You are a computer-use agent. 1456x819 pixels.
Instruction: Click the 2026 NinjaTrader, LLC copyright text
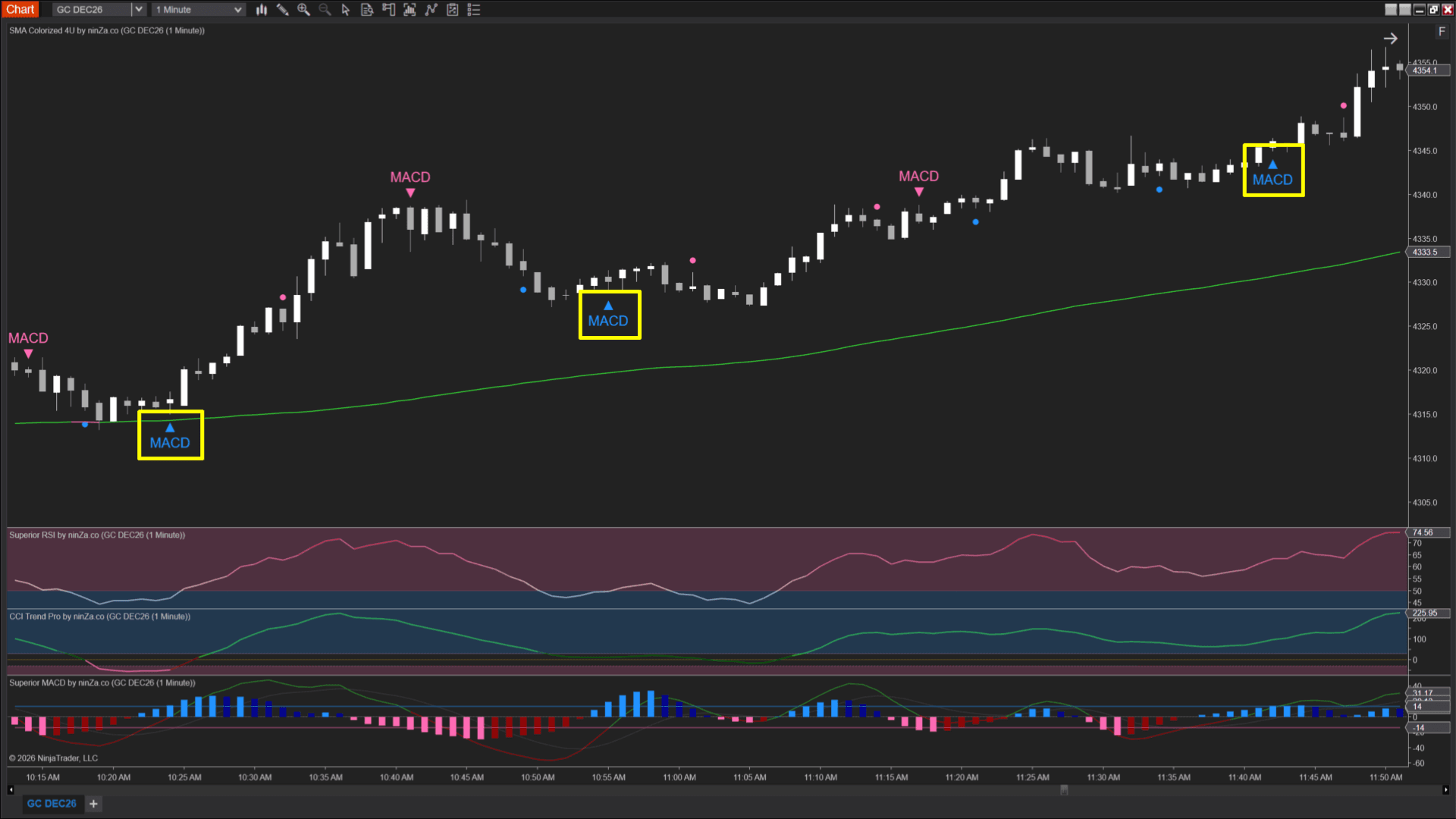(54, 758)
